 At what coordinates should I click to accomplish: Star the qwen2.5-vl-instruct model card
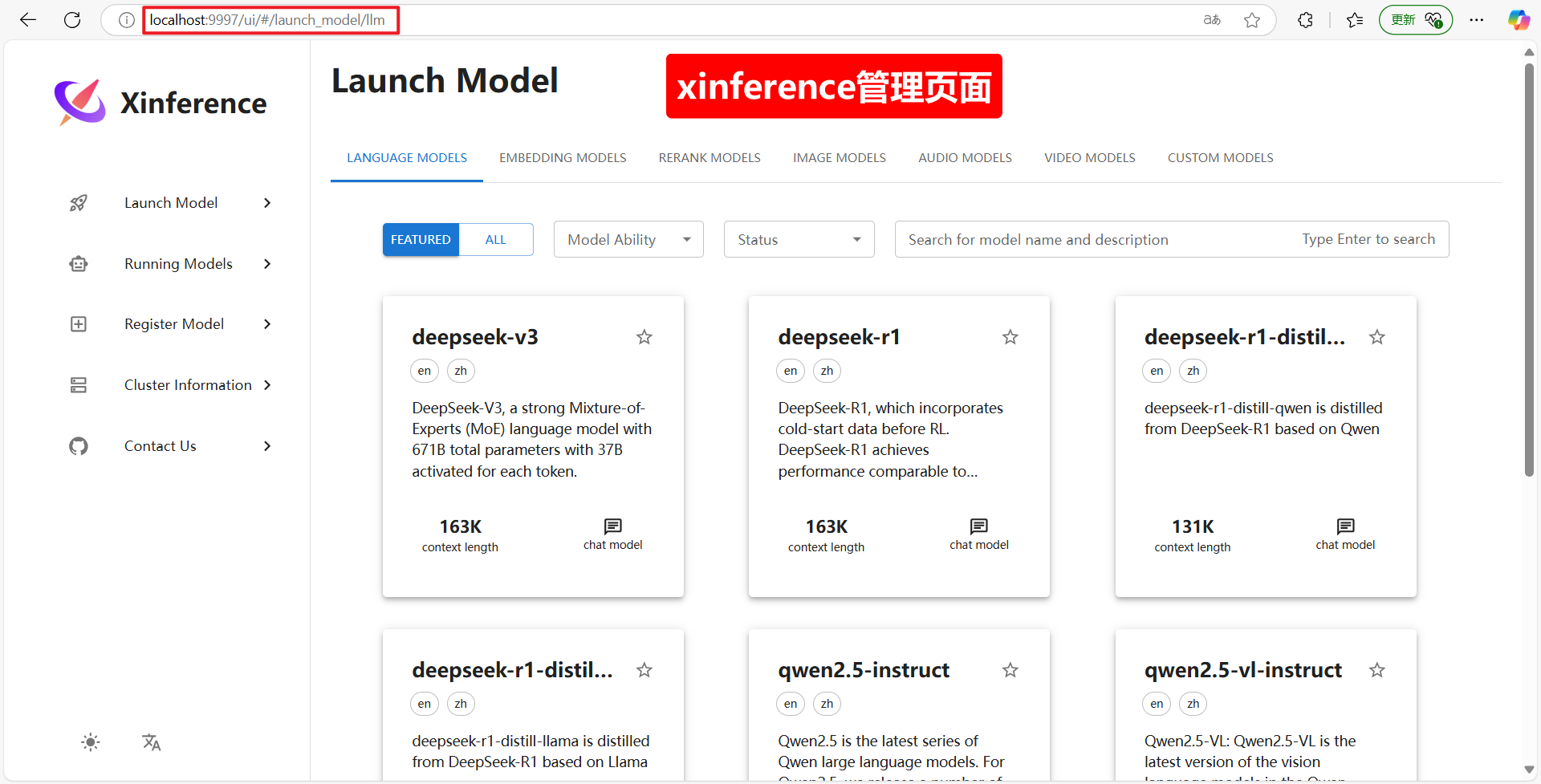point(1377,670)
